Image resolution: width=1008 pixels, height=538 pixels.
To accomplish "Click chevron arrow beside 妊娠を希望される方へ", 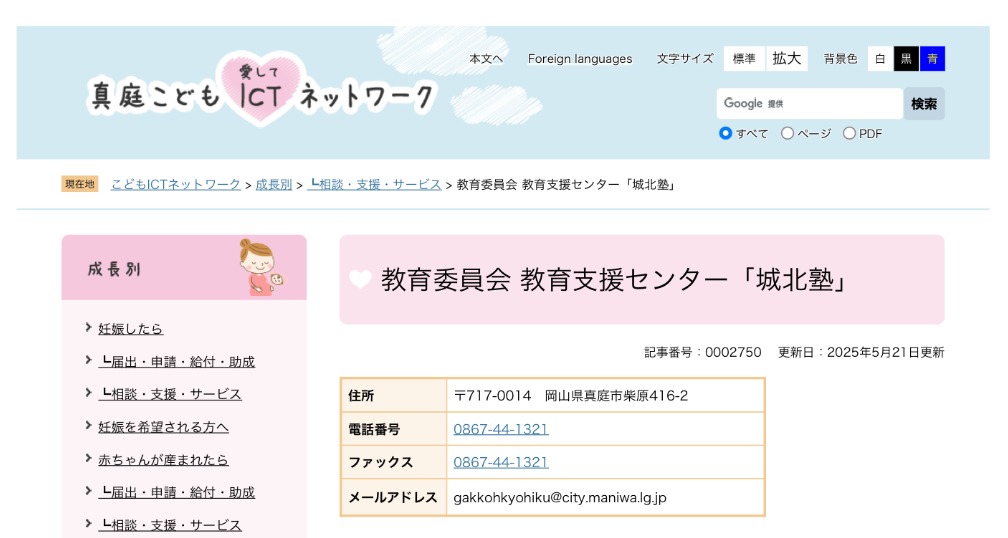I will click(89, 426).
